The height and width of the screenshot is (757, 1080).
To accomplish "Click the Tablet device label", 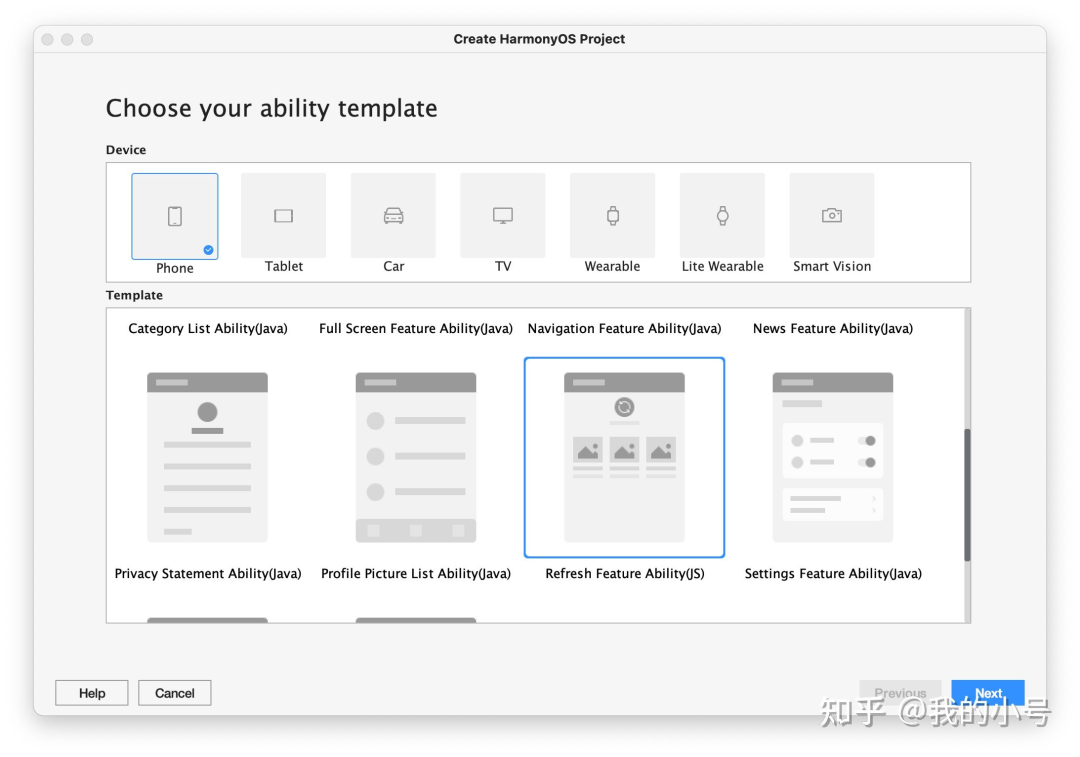I will point(284,267).
